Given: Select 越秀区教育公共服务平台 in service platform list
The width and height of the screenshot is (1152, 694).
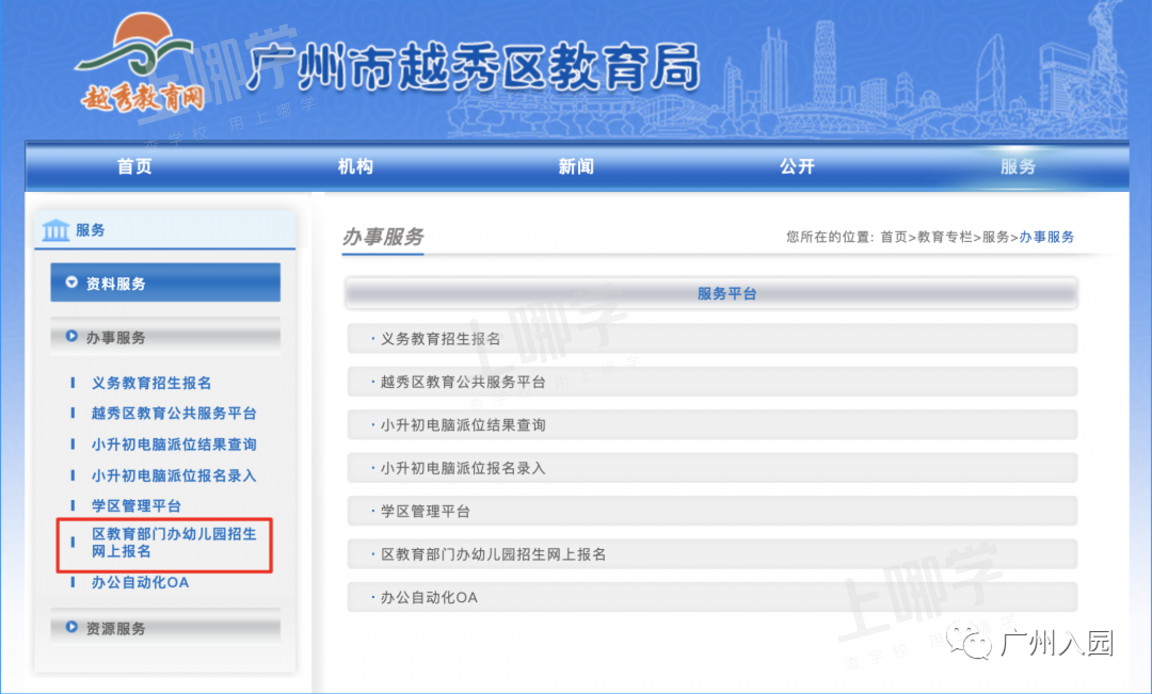Looking at the screenshot, I should (x=712, y=382).
